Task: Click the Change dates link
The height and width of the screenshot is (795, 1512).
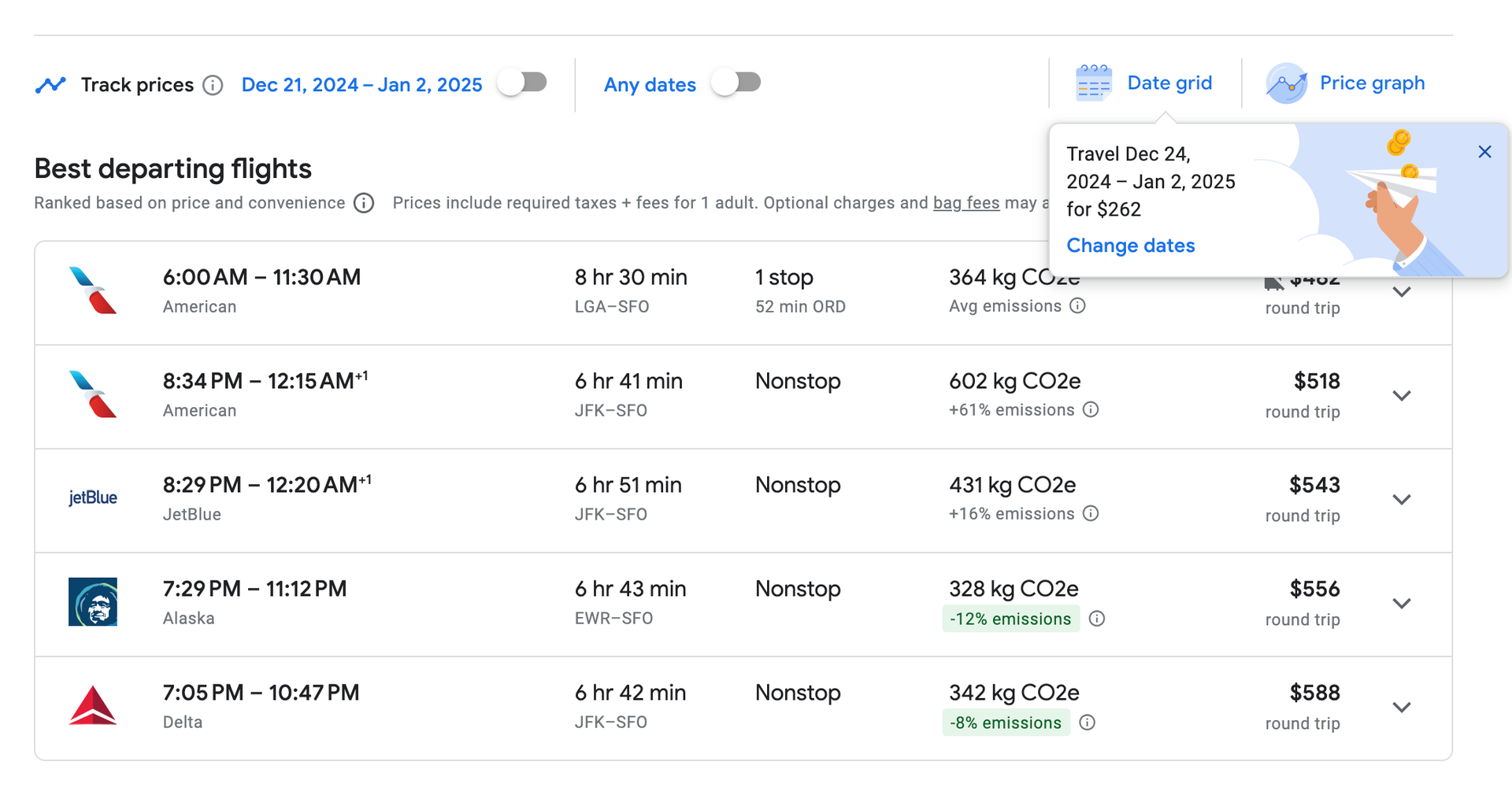Action: pyautogui.click(x=1131, y=246)
